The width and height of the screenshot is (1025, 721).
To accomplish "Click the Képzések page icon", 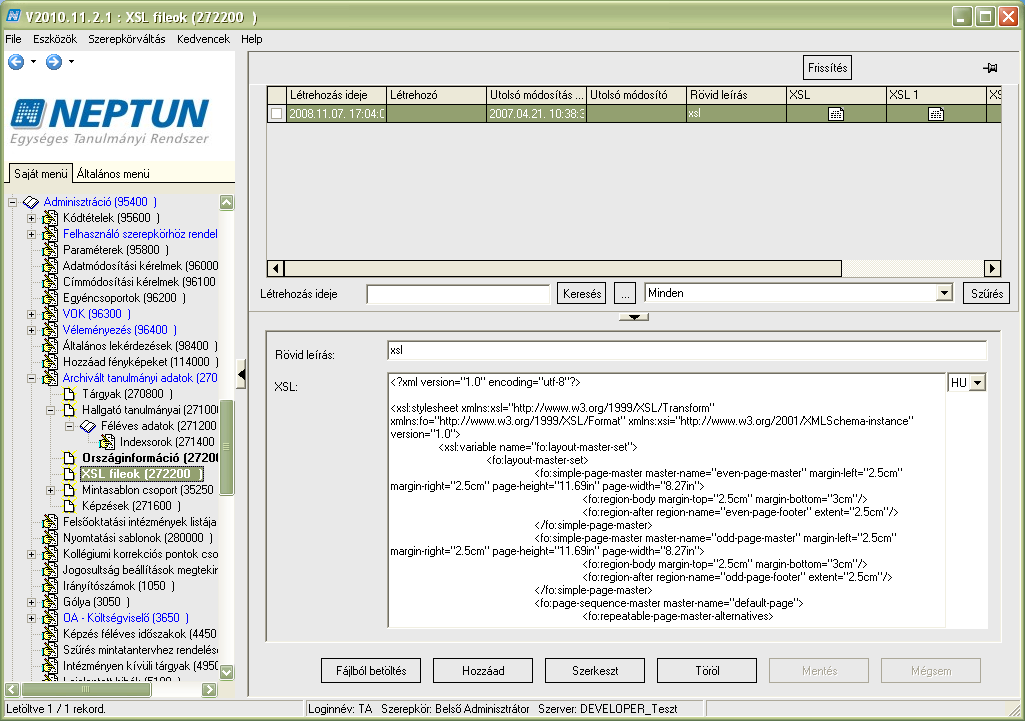I will (x=69, y=506).
